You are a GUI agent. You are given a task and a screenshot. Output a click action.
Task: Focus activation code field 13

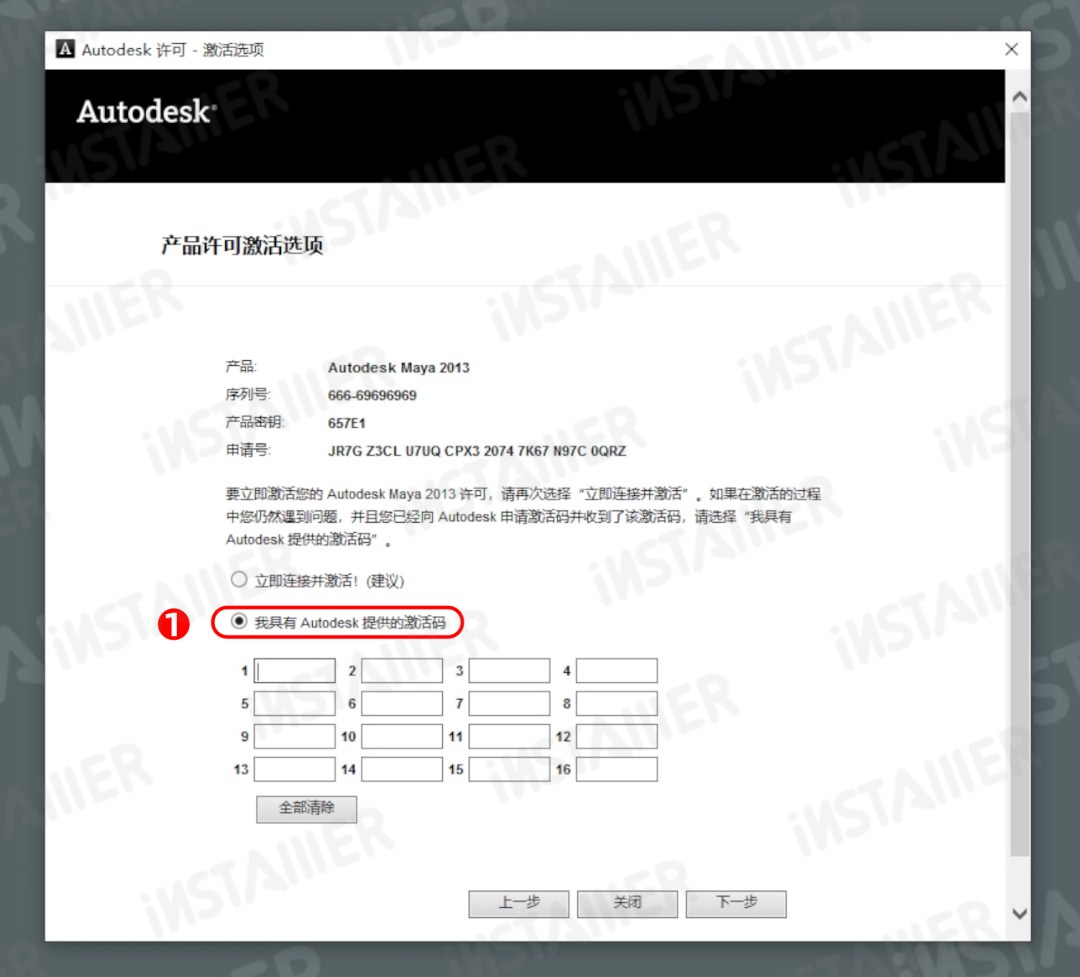click(295, 770)
